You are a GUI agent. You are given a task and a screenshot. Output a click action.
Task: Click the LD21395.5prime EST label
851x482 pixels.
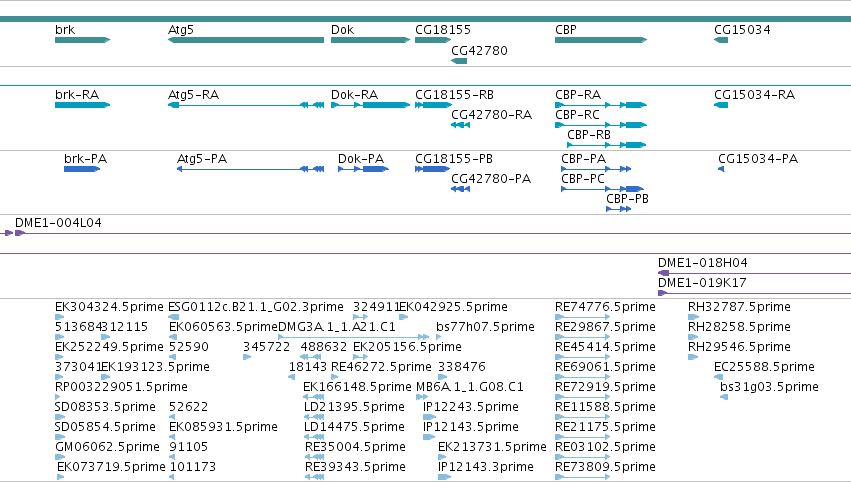click(x=354, y=407)
